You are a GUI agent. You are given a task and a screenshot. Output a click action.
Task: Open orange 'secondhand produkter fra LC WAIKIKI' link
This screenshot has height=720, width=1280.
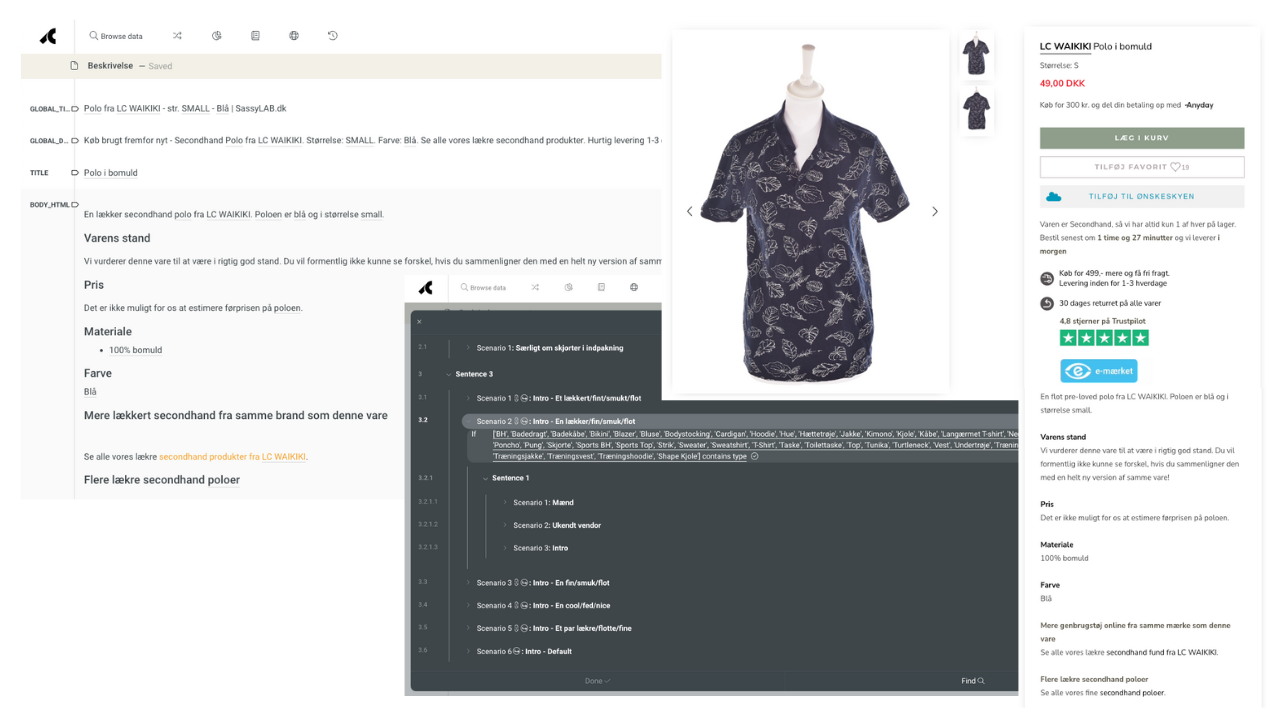coord(232,457)
